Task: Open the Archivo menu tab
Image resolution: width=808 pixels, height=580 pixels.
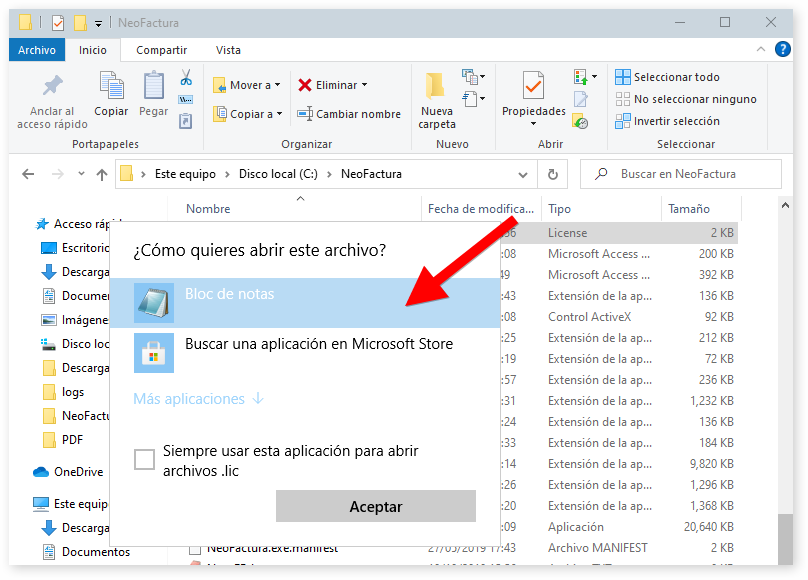Action: pos(37,50)
